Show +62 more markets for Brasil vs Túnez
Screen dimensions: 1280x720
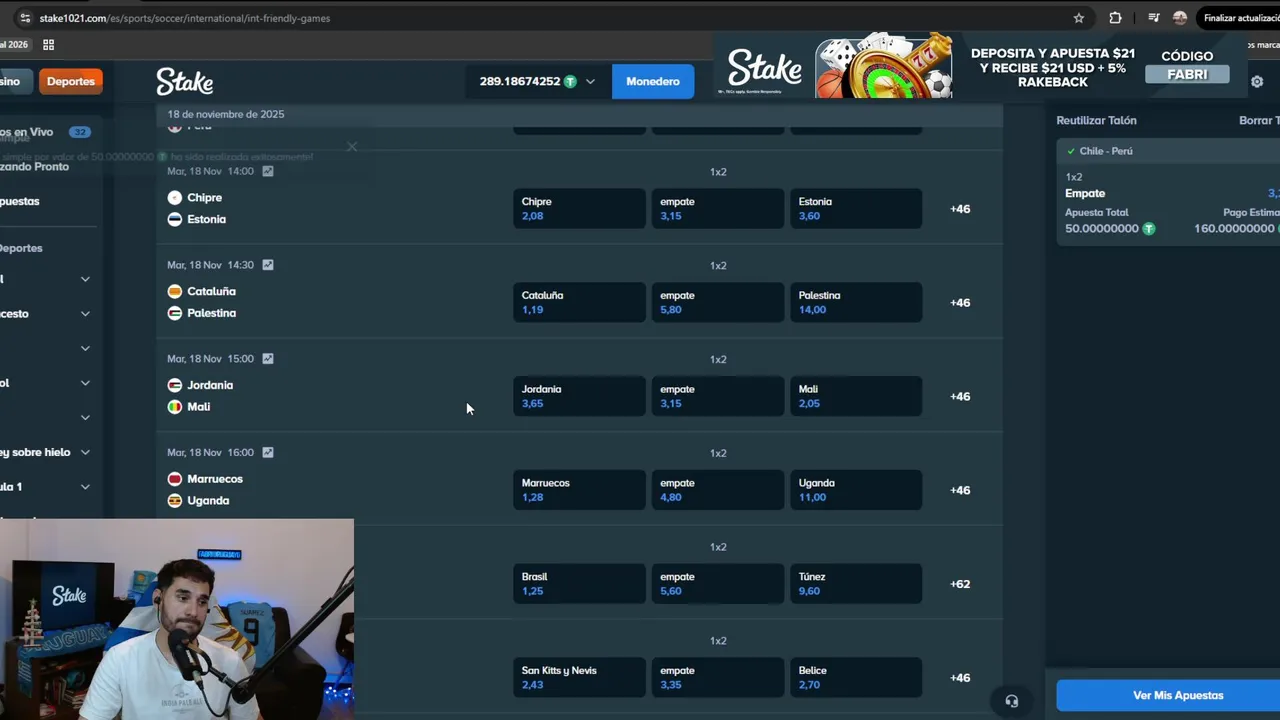960,584
